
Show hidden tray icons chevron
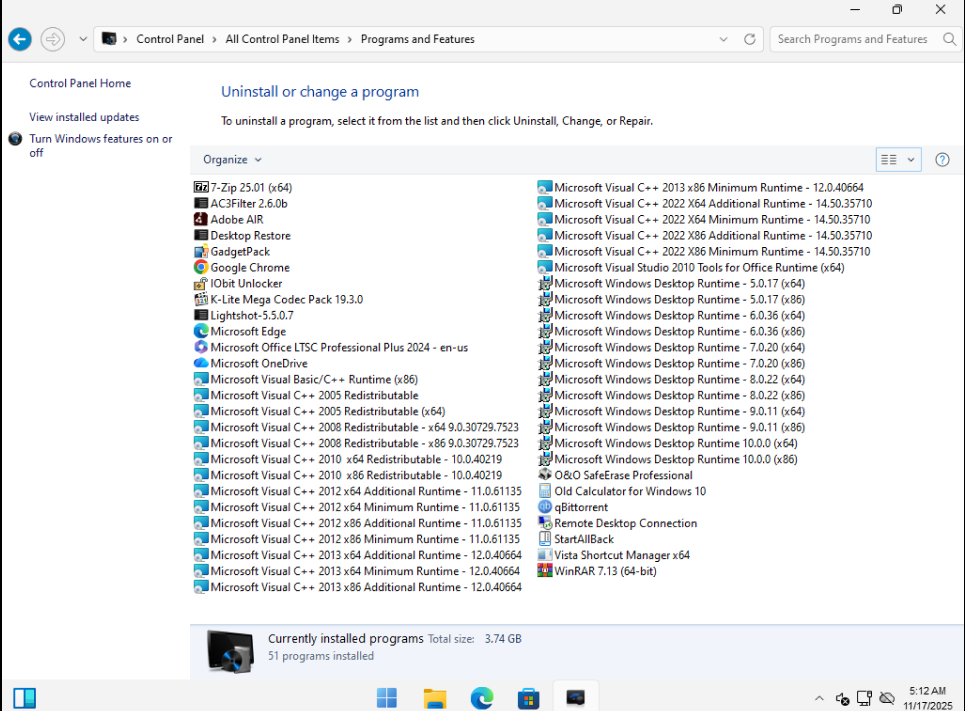click(x=819, y=698)
